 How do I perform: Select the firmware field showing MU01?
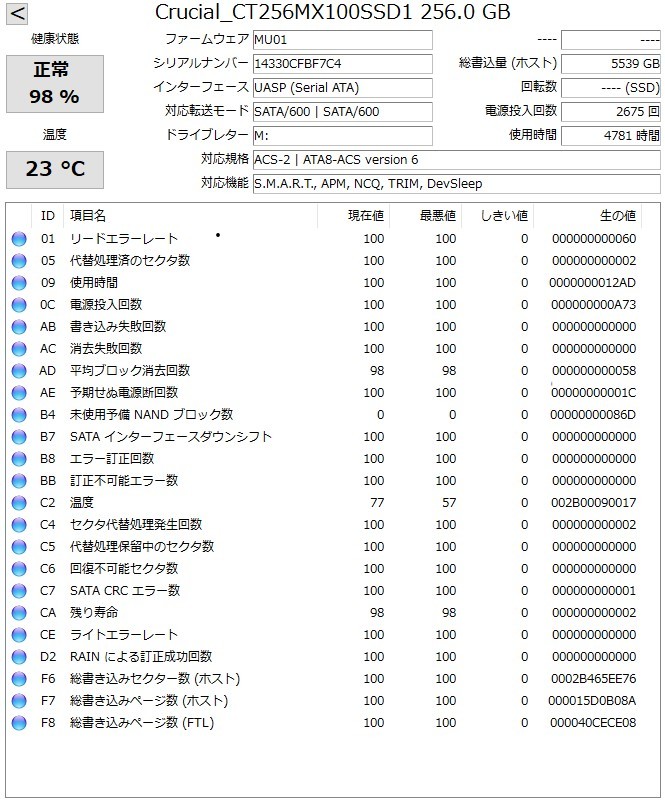coord(342,40)
